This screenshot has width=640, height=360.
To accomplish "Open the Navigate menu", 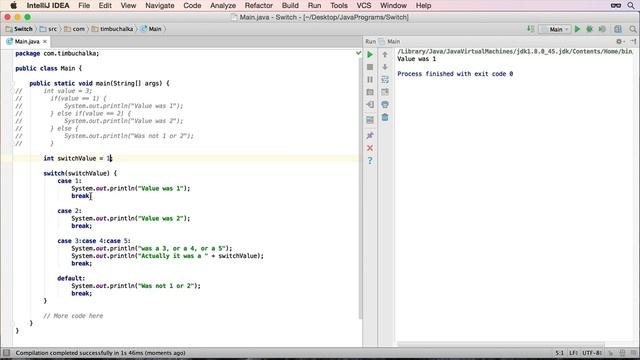I will click(160, 6).
